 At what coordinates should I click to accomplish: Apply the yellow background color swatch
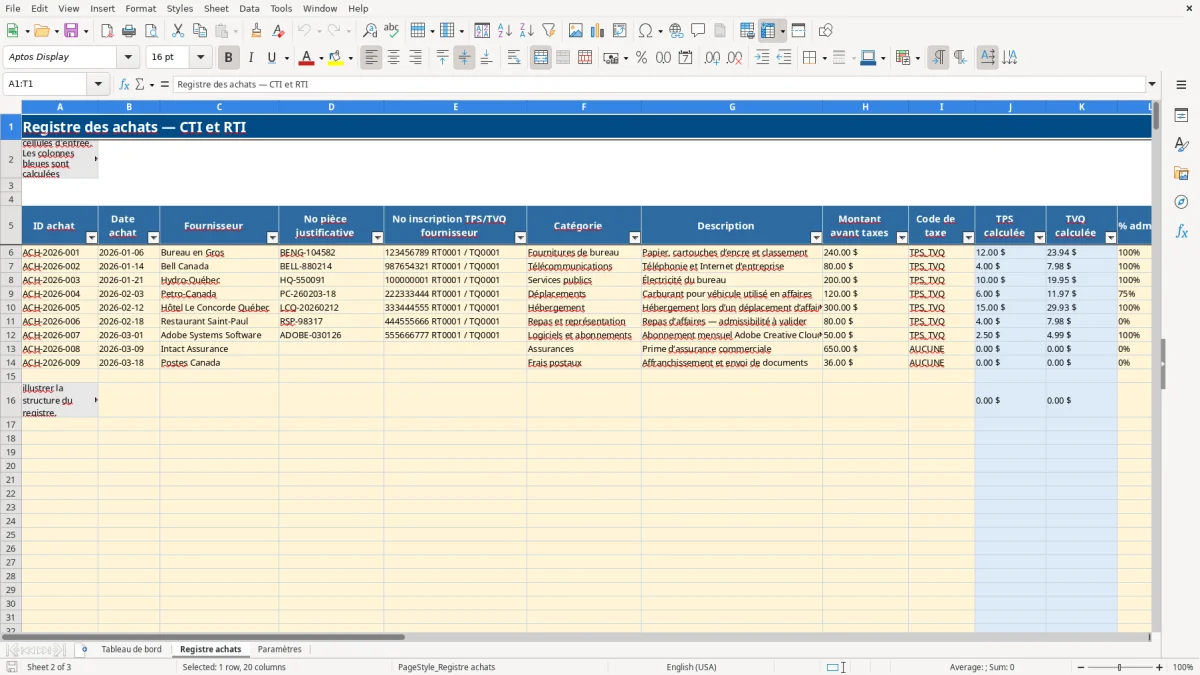click(x=336, y=58)
